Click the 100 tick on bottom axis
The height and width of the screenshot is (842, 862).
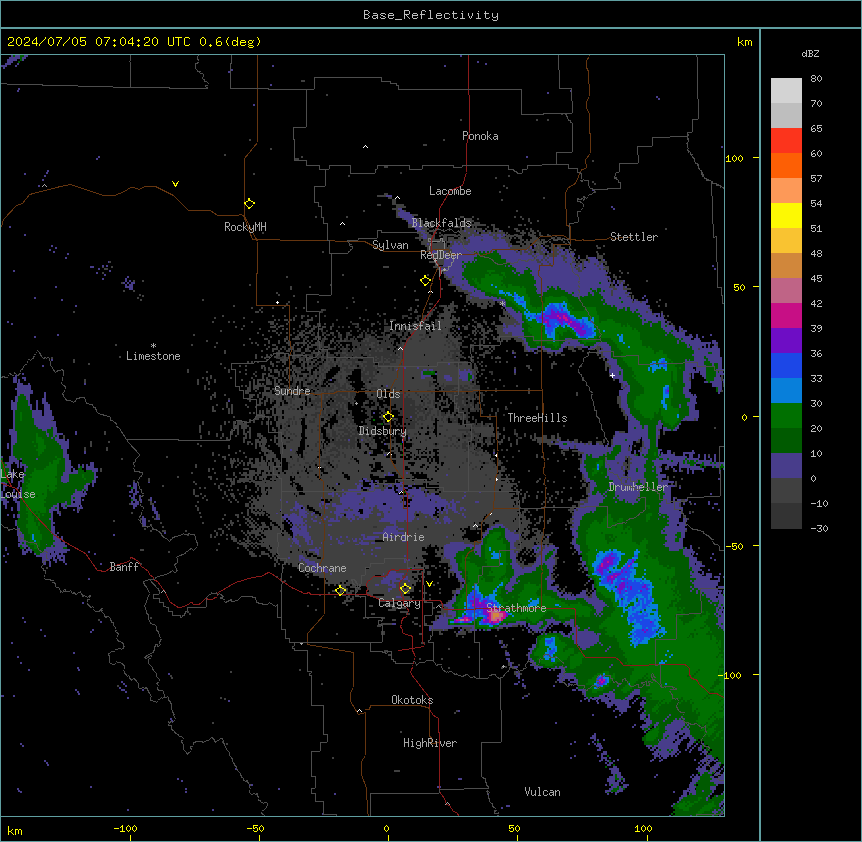tap(643, 829)
